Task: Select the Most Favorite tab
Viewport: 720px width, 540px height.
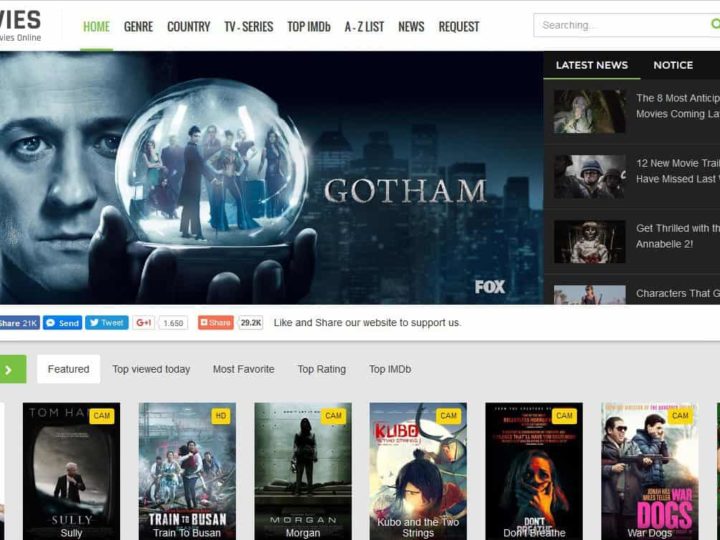Action: coord(244,369)
